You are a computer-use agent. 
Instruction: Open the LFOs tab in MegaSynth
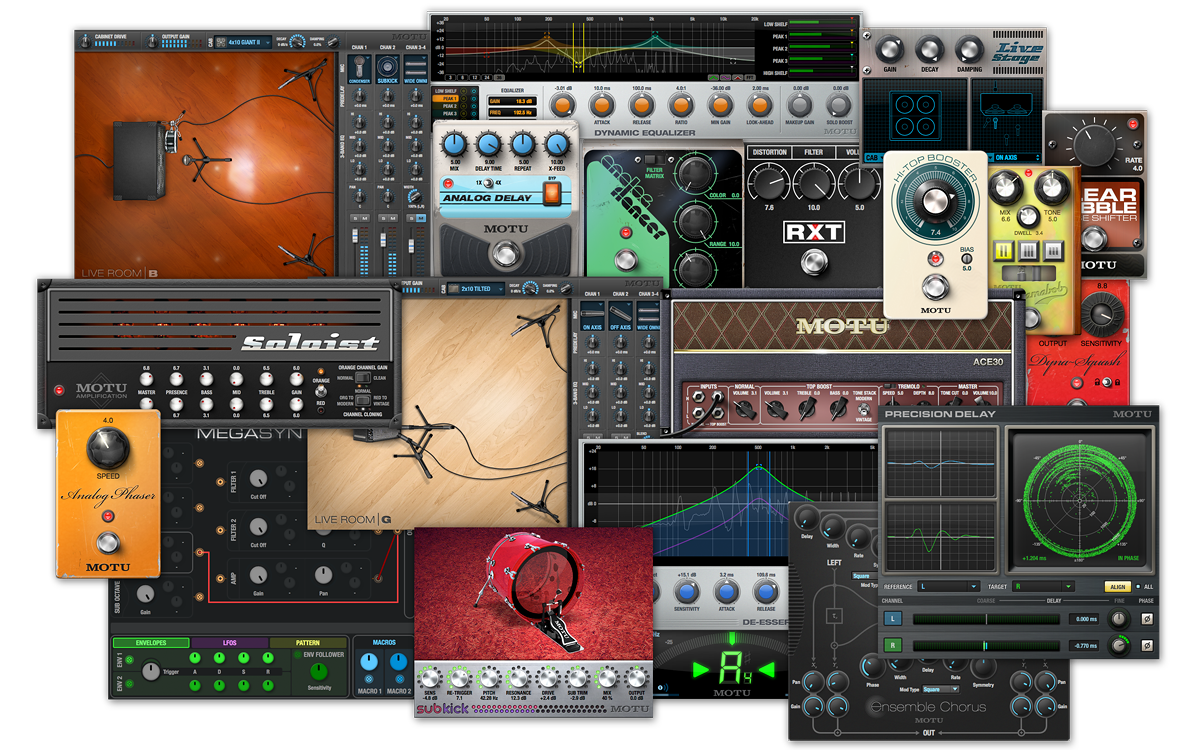(229, 643)
